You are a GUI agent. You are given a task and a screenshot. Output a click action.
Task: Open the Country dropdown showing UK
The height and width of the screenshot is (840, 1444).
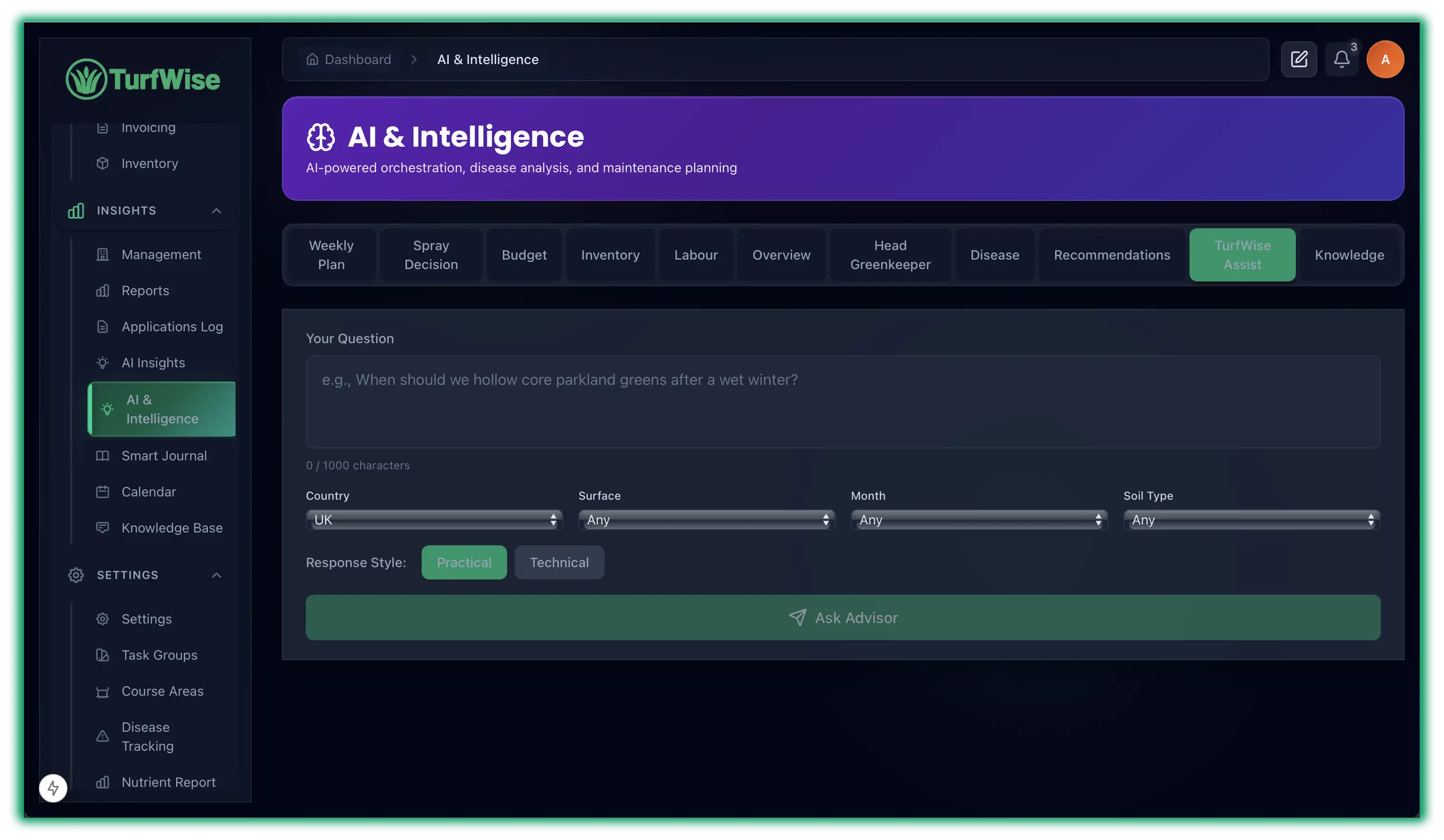[x=433, y=519]
